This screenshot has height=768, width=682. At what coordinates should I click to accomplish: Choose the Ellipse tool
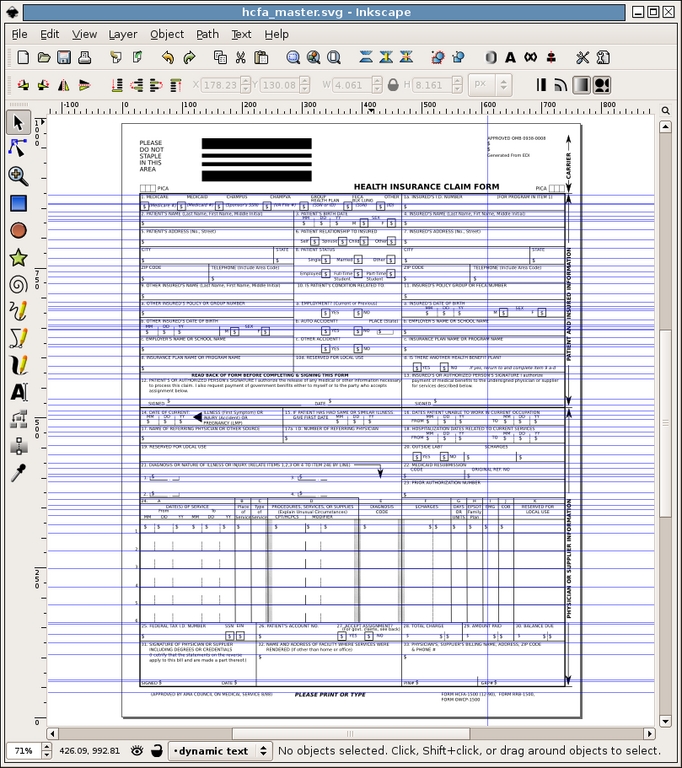pos(18,230)
